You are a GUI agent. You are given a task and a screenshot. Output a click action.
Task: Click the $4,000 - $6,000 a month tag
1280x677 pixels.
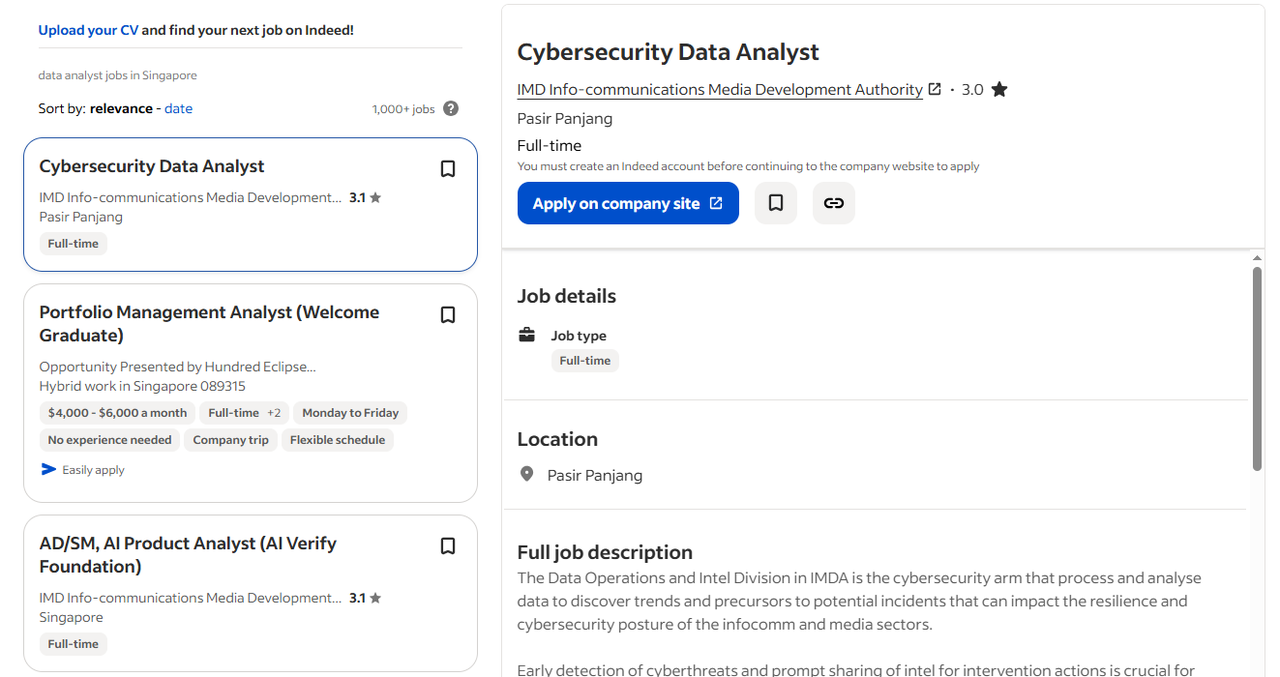point(117,413)
